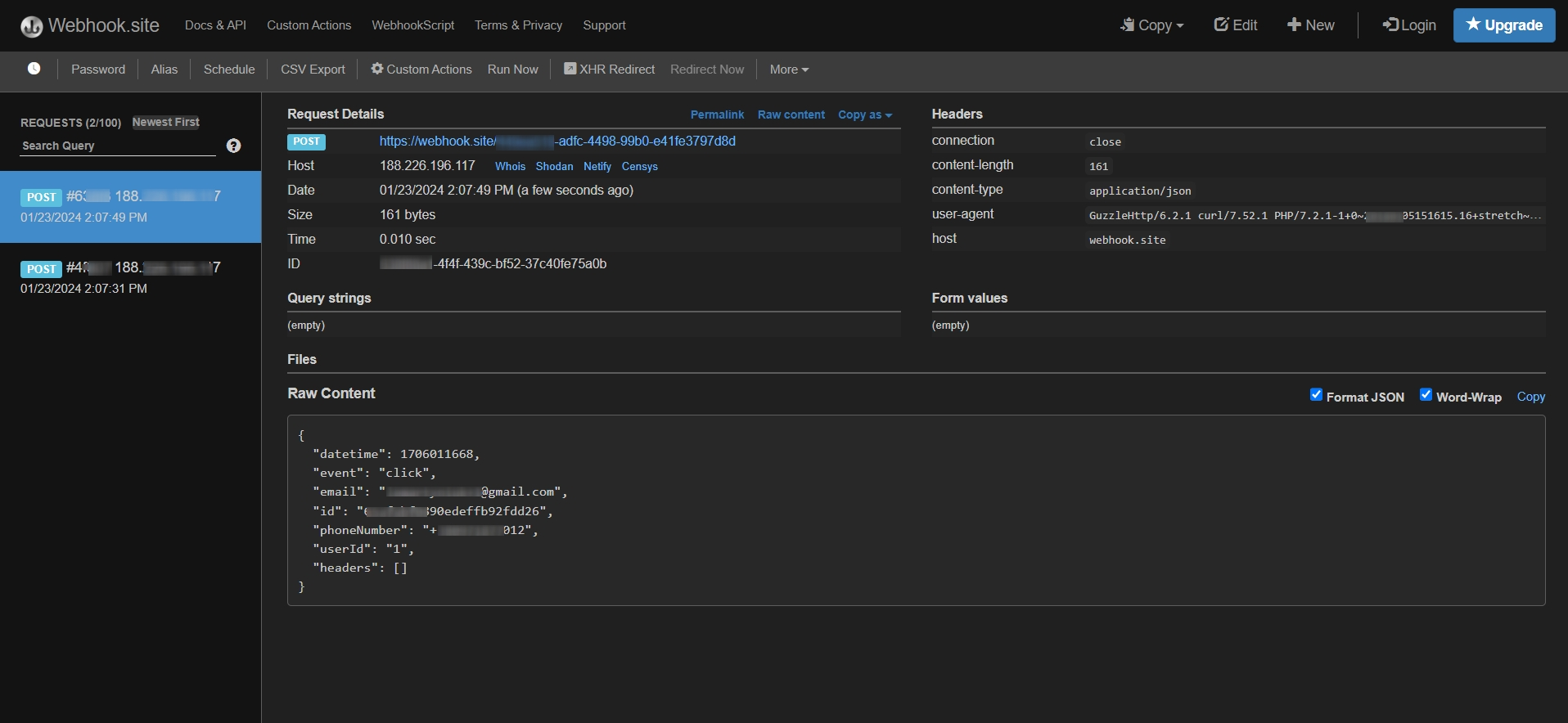Open the WebhookScript menu item
The image size is (1568, 723).
(x=412, y=25)
